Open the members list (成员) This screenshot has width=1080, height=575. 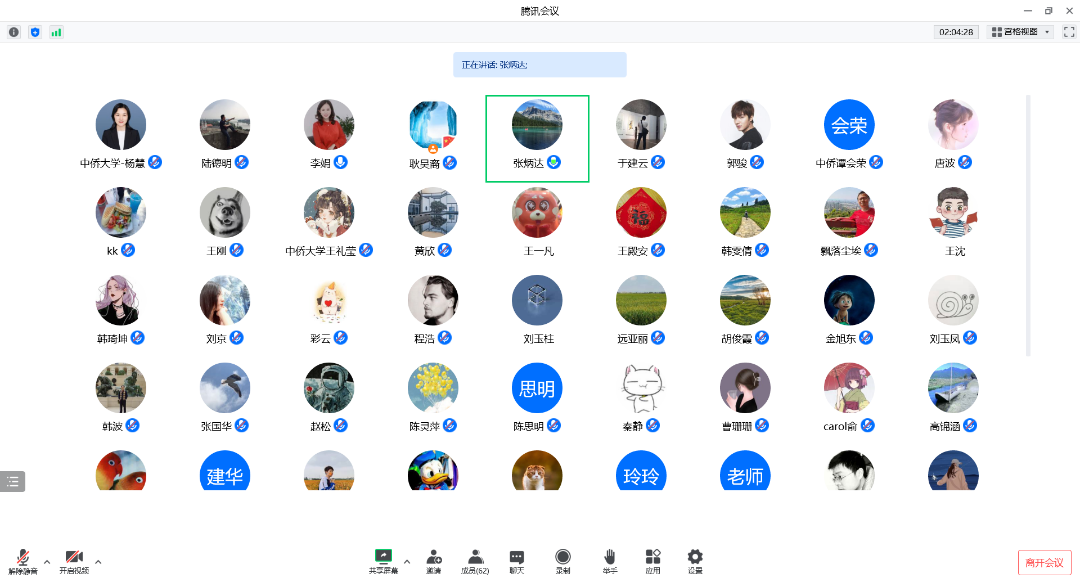[x=475, y=559]
